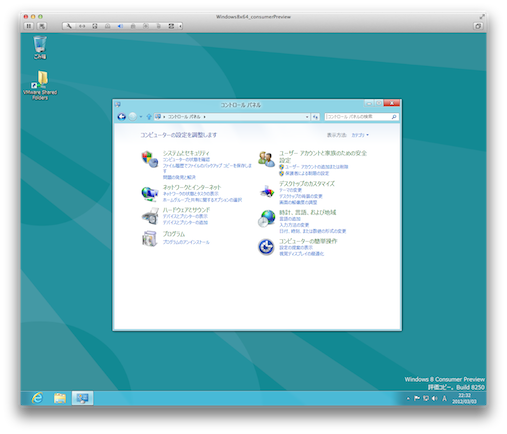Click the find and fix problems link

(x=179, y=177)
